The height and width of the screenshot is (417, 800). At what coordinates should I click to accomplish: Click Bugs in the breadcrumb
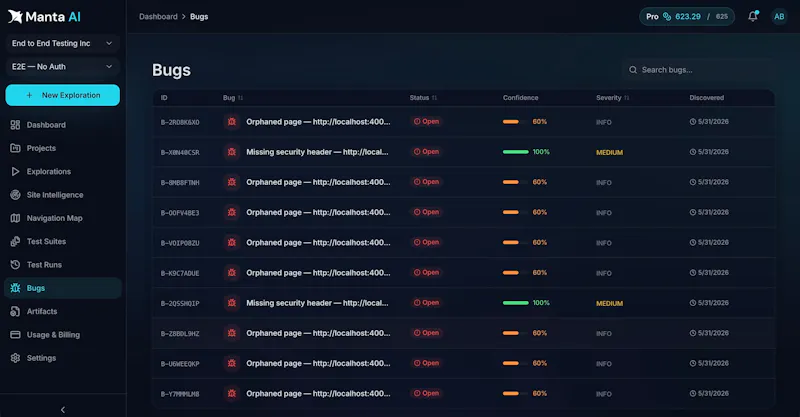pos(199,16)
